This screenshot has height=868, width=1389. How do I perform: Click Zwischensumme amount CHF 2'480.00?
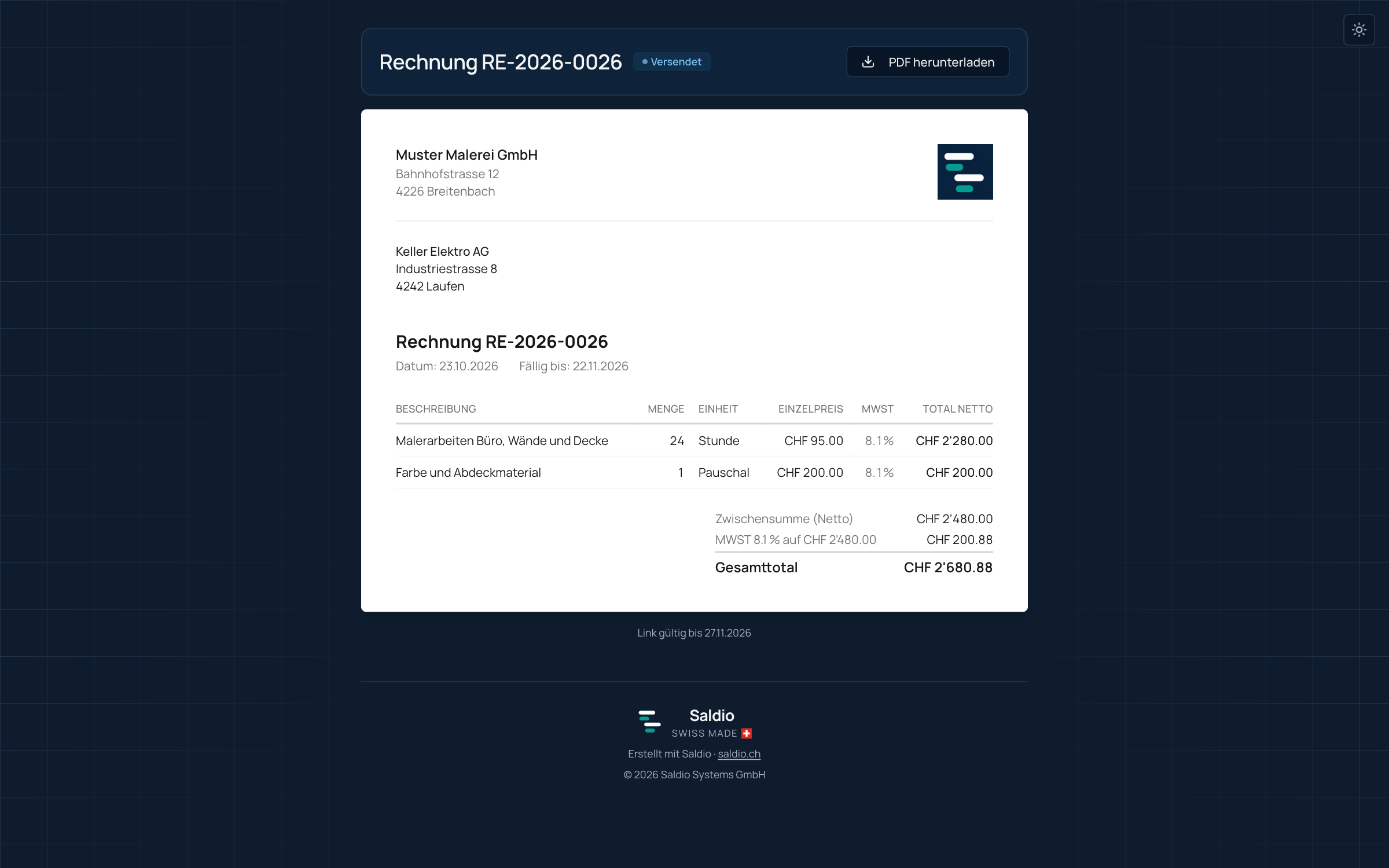[x=954, y=518]
